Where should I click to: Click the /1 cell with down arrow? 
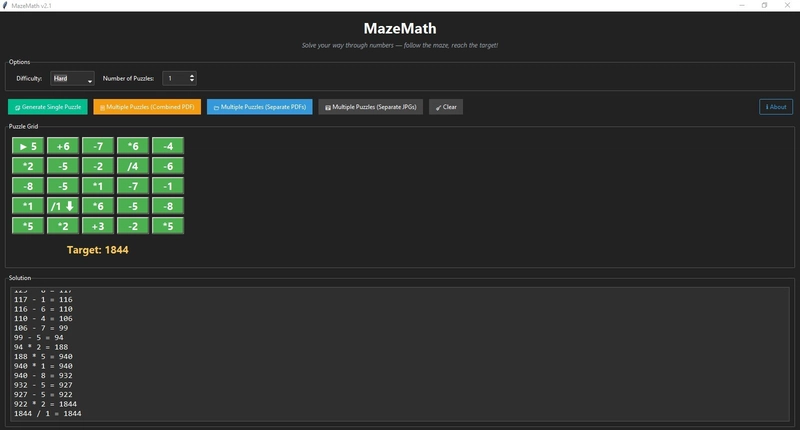(63, 206)
